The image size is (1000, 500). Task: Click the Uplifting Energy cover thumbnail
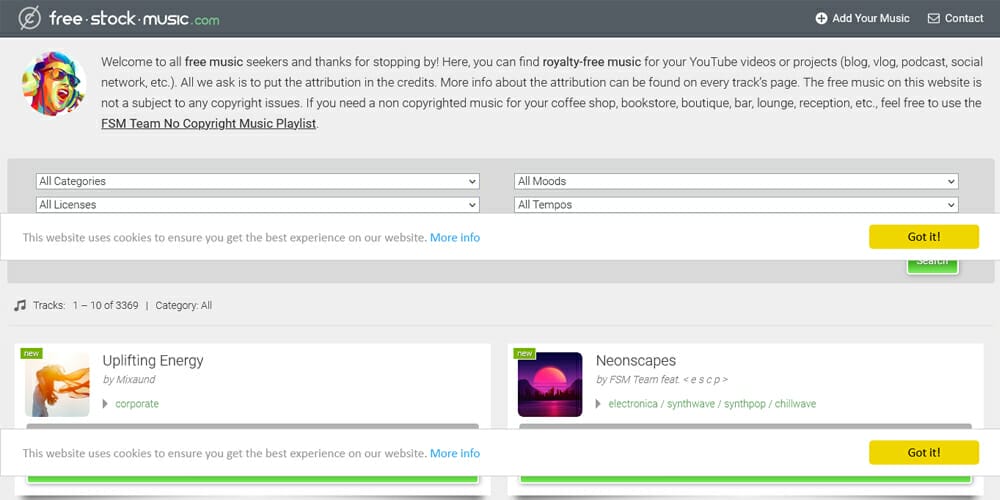pos(57,385)
